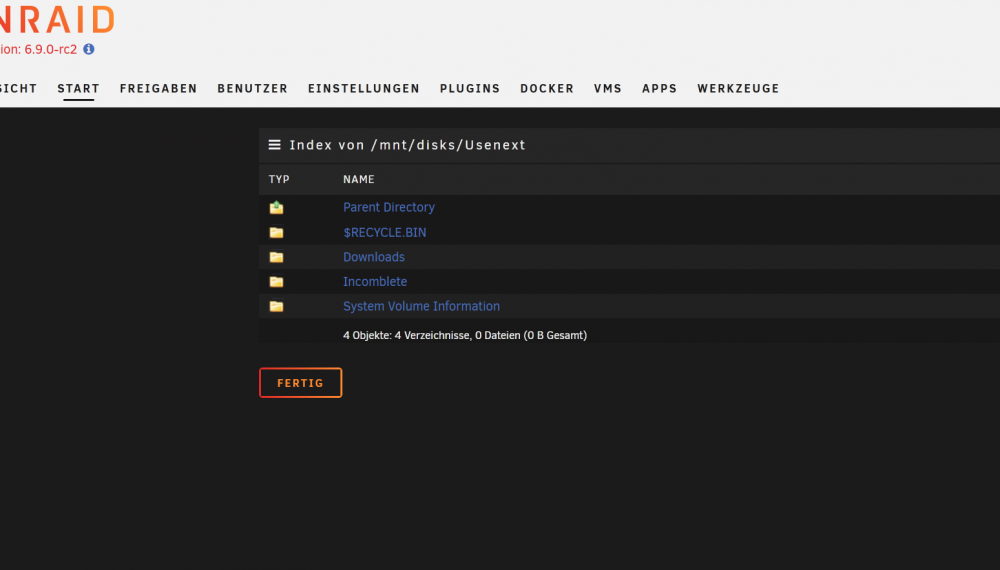Click the version 6.9.0-rc2 text
The height and width of the screenshot is (570, 1000).
pos(38,49)
